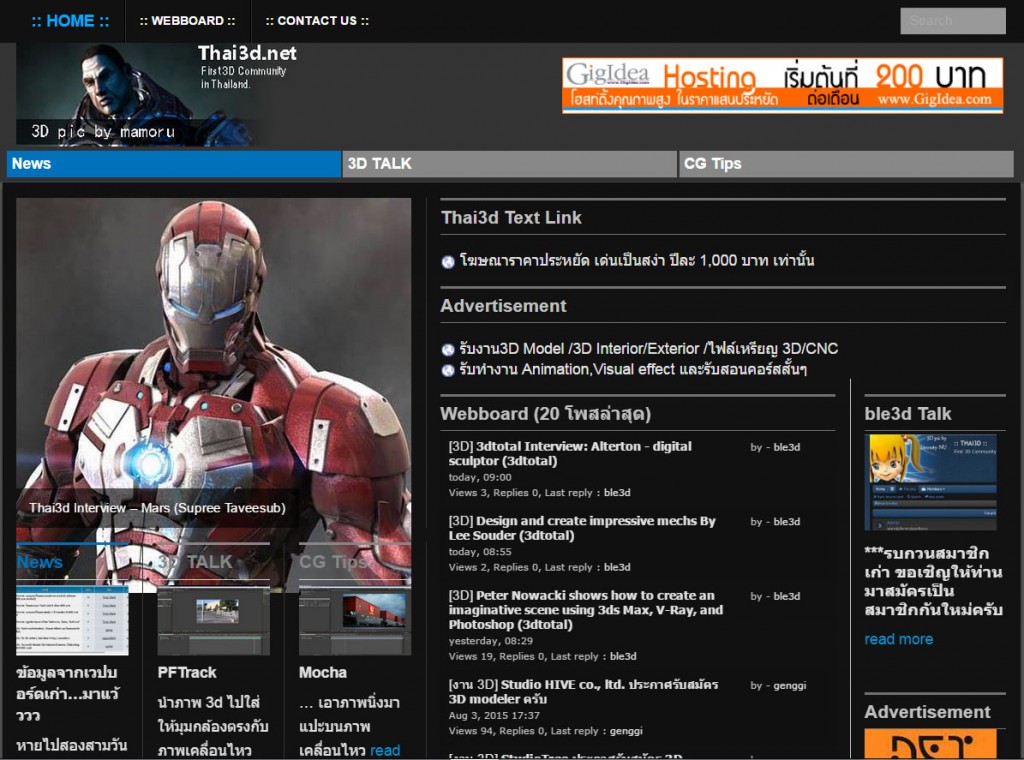This screenshot has width=1024, height=760.
Task: Switch to the CG Tips tab
Action: coord(846,164)
